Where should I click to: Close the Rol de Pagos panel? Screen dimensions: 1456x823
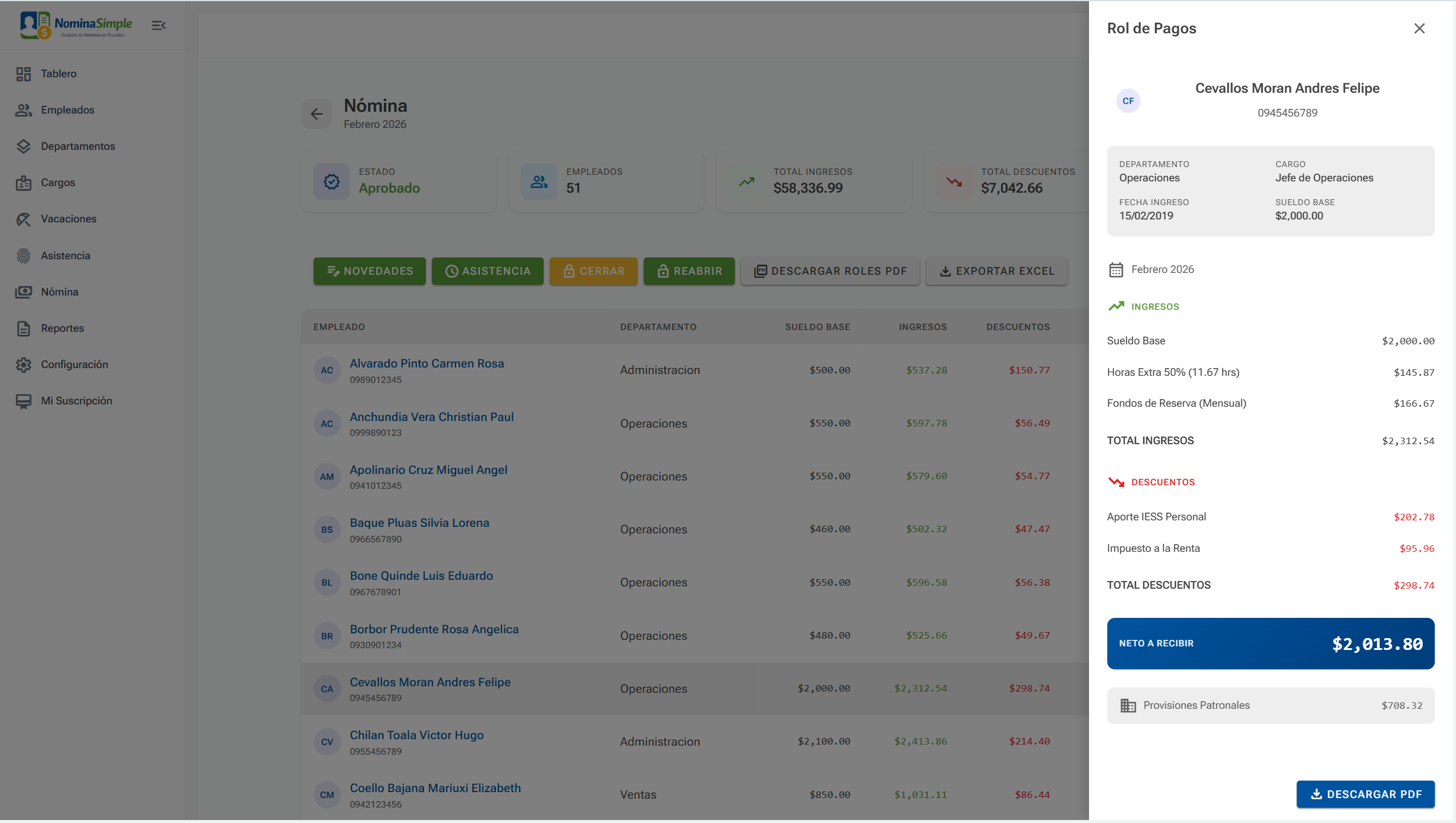pyautogui.click(x=1419, y=29)
